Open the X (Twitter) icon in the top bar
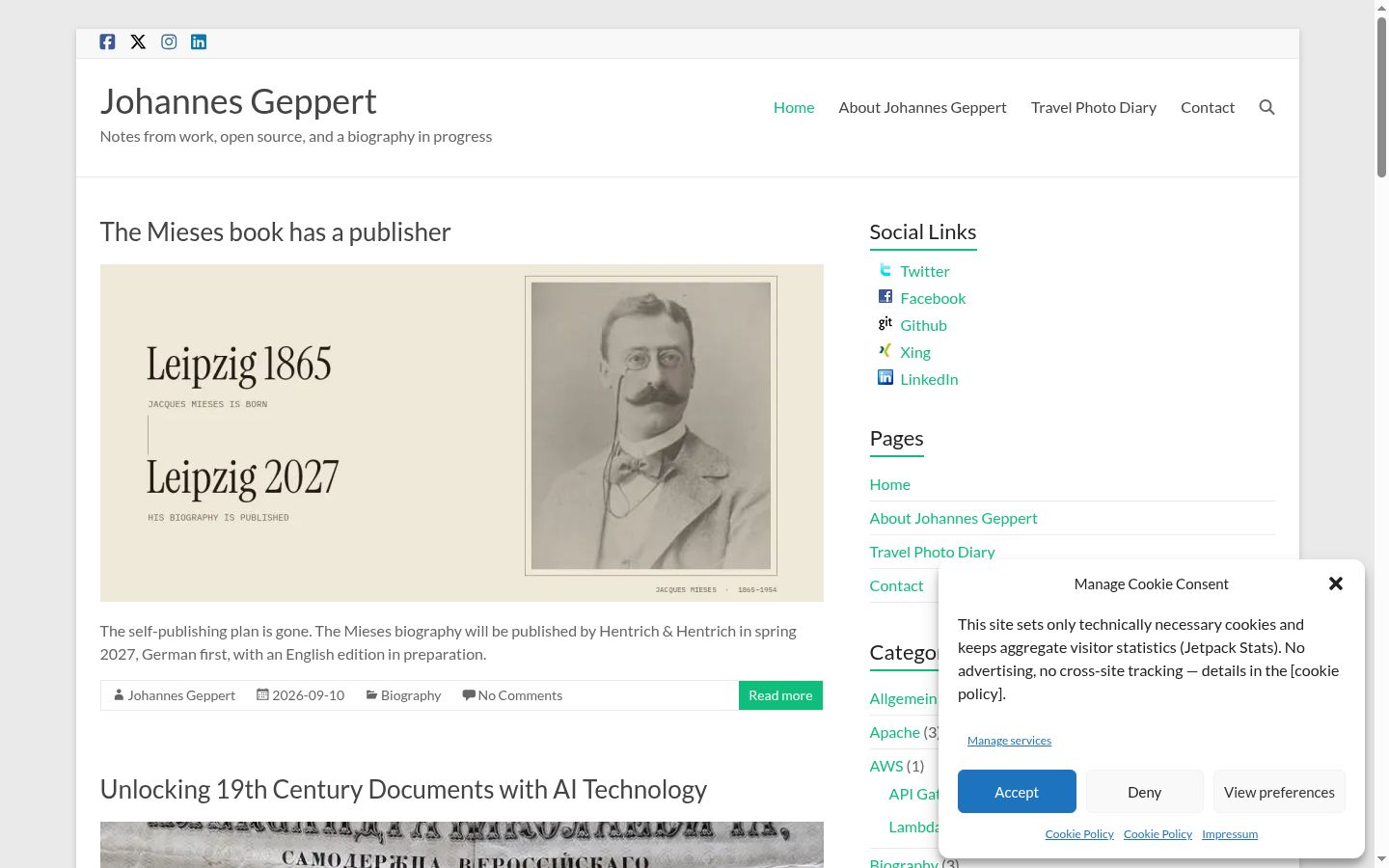The image size is (1389, 868). pos(138,41)
